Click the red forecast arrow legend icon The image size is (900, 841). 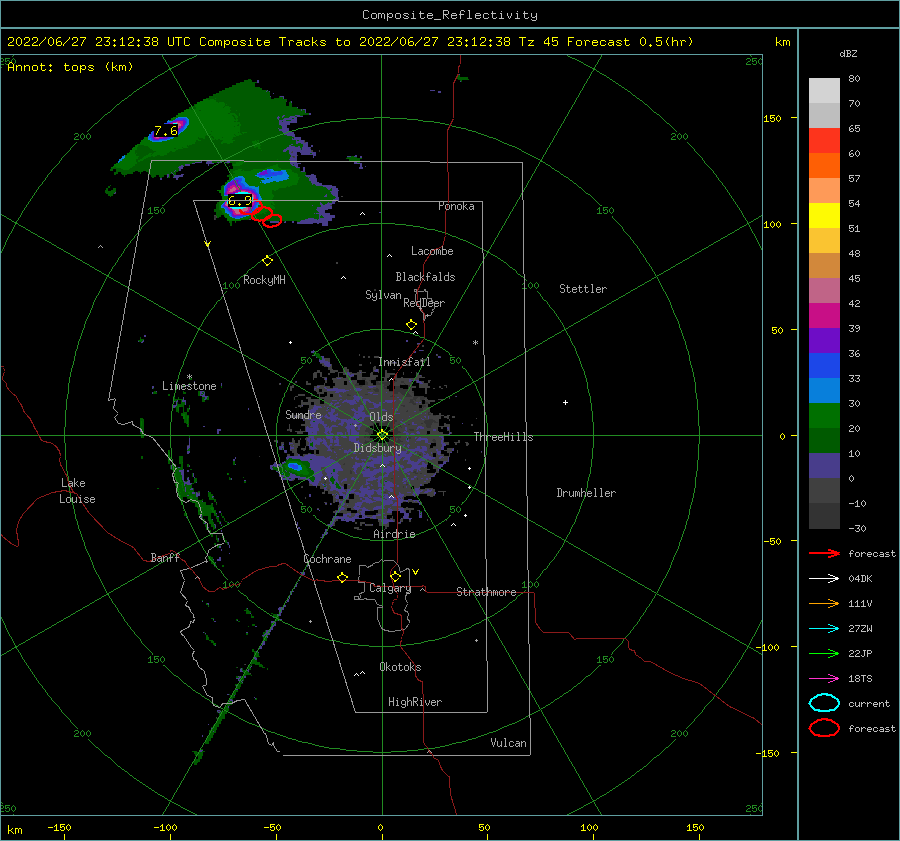tap(824, 553)
